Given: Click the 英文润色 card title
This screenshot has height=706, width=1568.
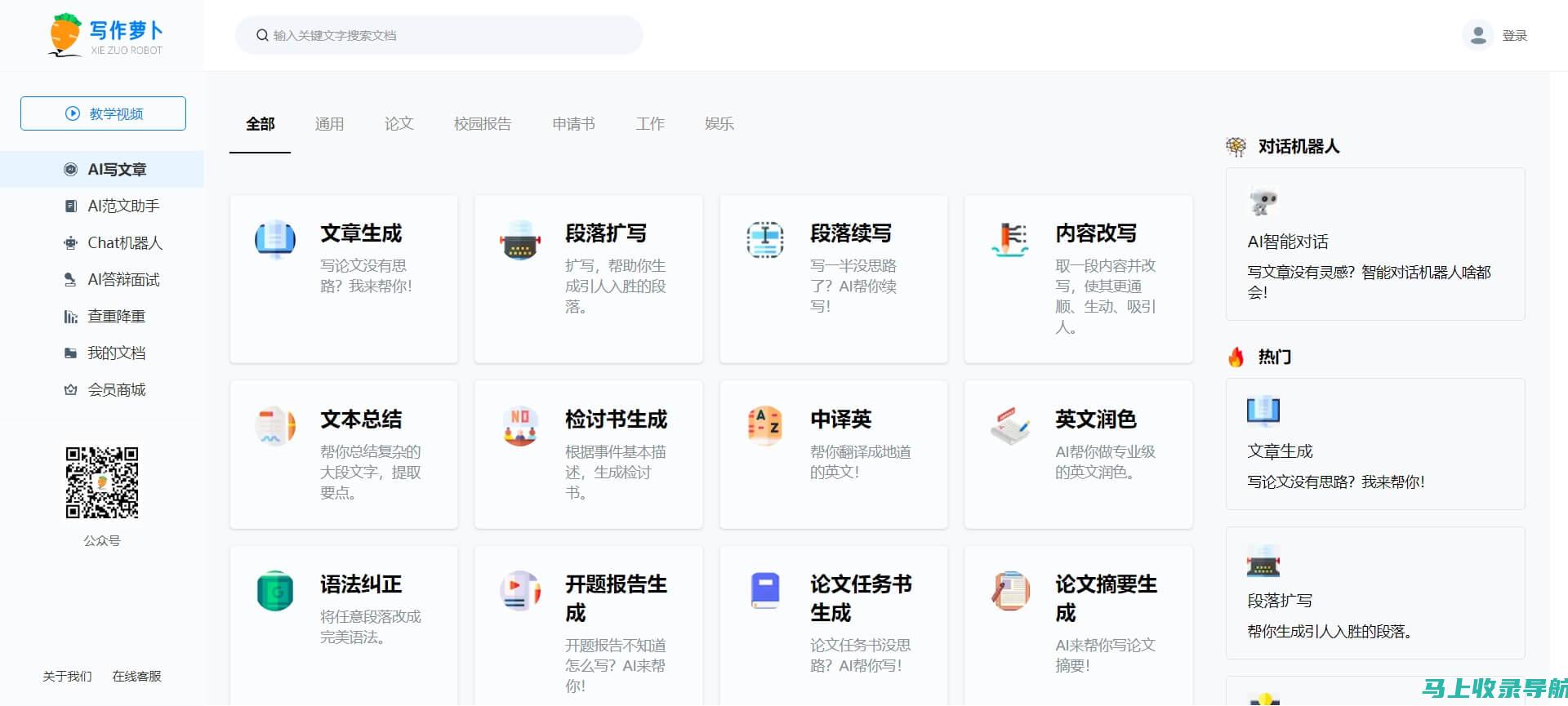Looking at the screenshot, I should click(x=1096, y=420).
